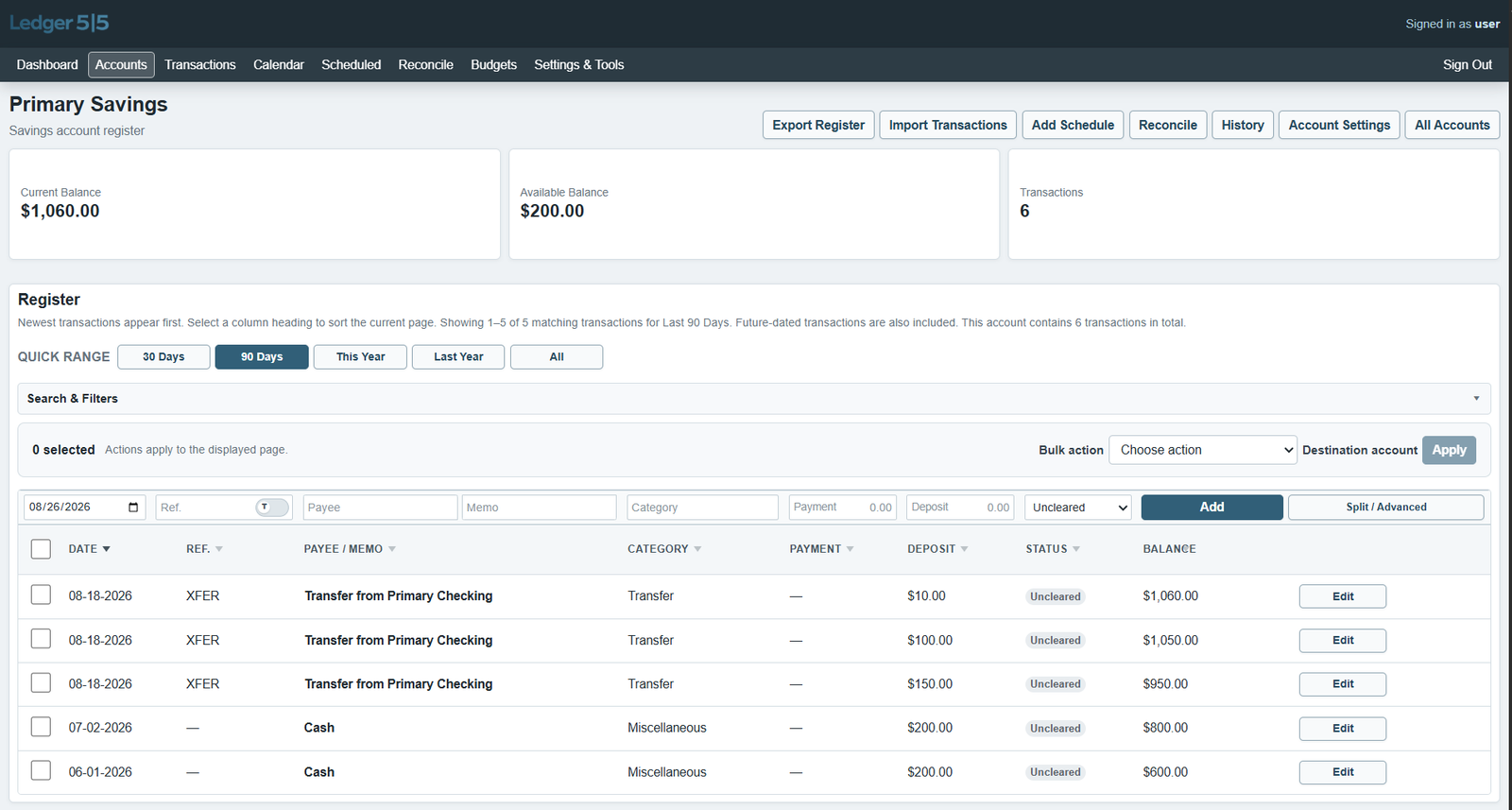Edit the $150.00 transfer transaction
This screenshot has height=810, width=1512.
[1343, 684]
